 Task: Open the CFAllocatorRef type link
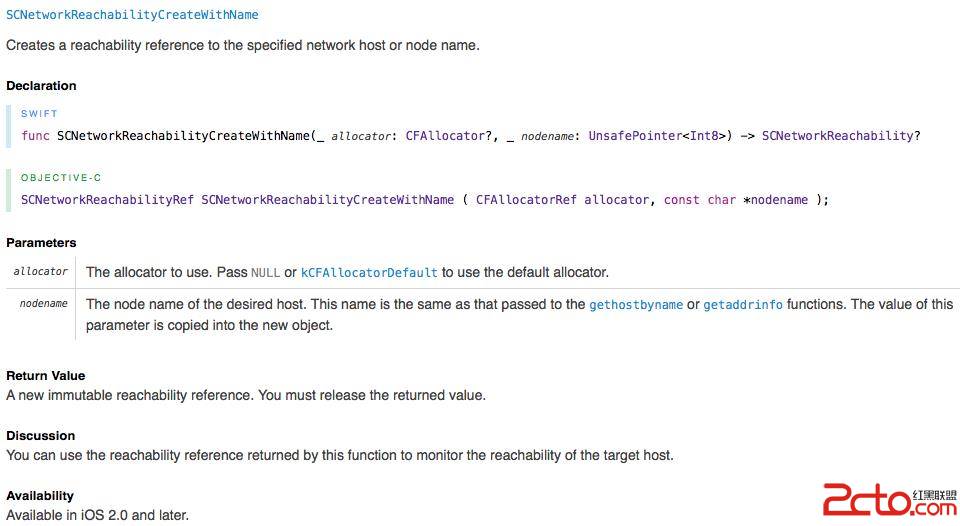pos(526,200)
